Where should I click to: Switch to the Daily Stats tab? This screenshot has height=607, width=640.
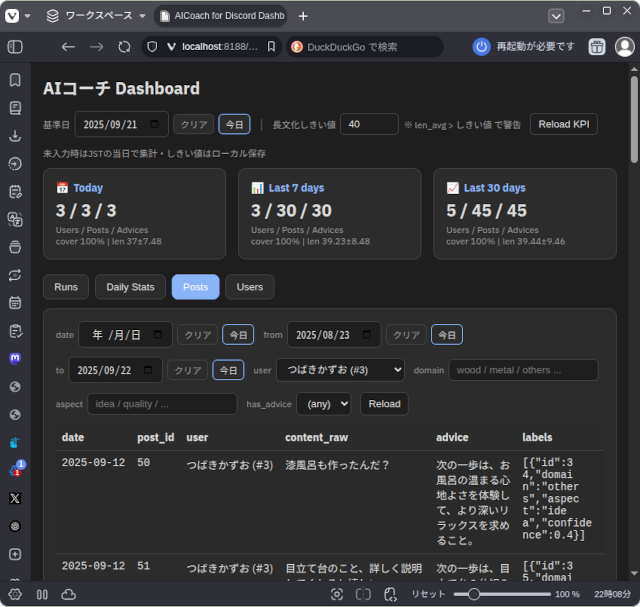tap(130, 287)
